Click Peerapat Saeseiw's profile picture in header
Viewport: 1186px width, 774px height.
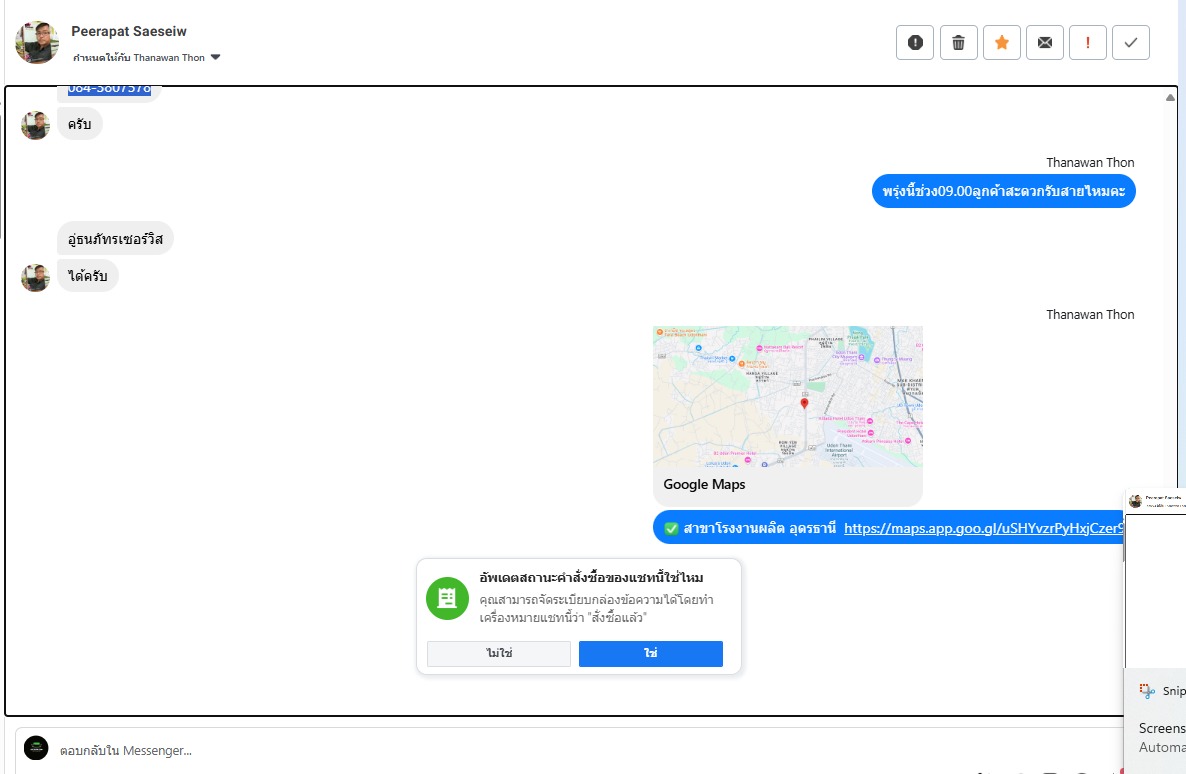pos(37,42)
